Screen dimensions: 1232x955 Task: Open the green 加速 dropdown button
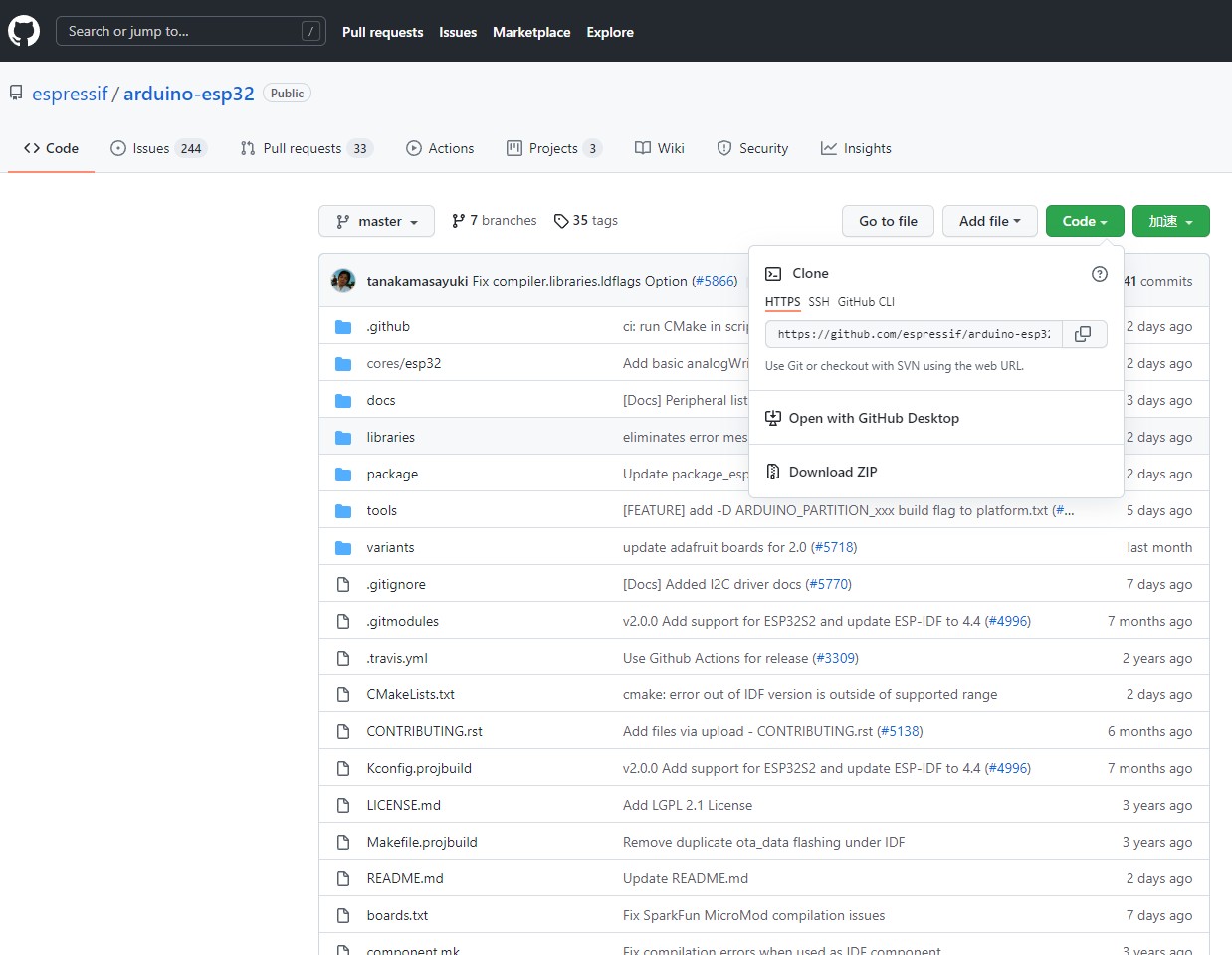coord(1171,221)
